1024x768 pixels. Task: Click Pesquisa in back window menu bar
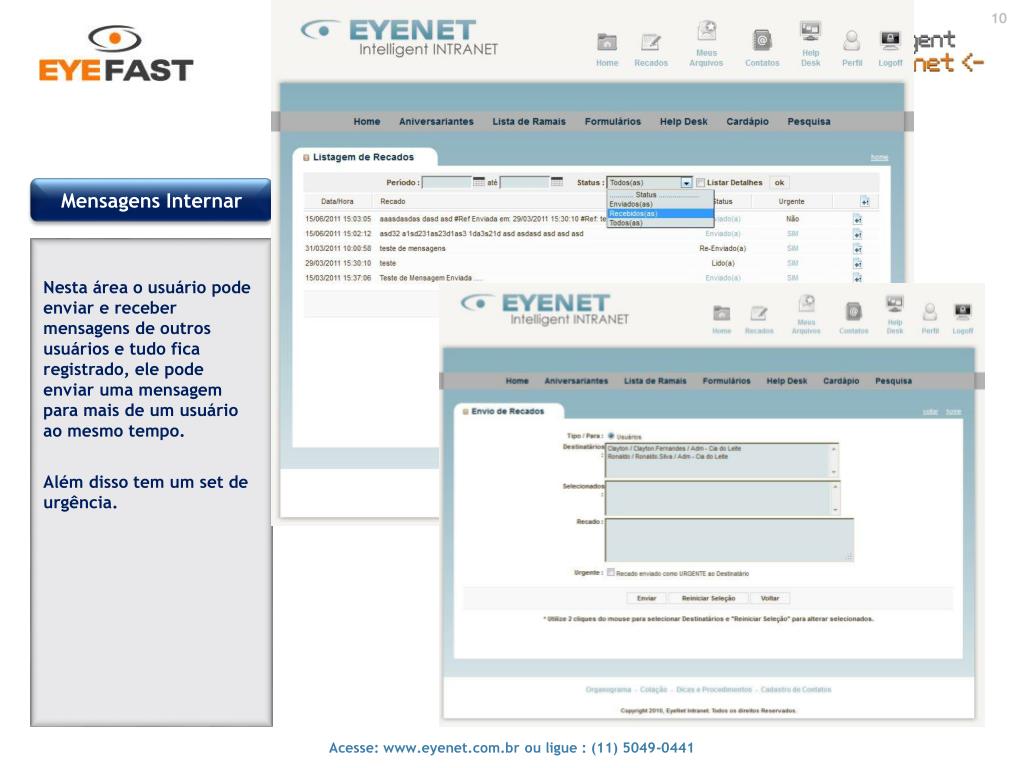tap(808, 121)
